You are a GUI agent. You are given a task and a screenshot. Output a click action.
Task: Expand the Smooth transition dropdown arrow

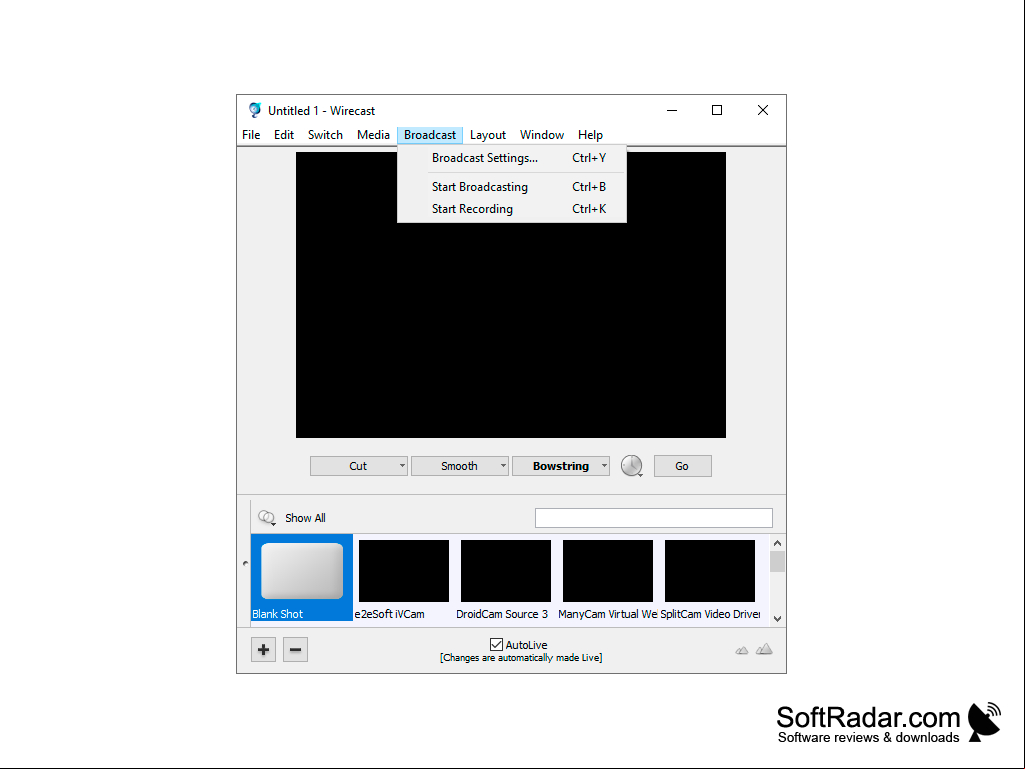tap(503, 466)
